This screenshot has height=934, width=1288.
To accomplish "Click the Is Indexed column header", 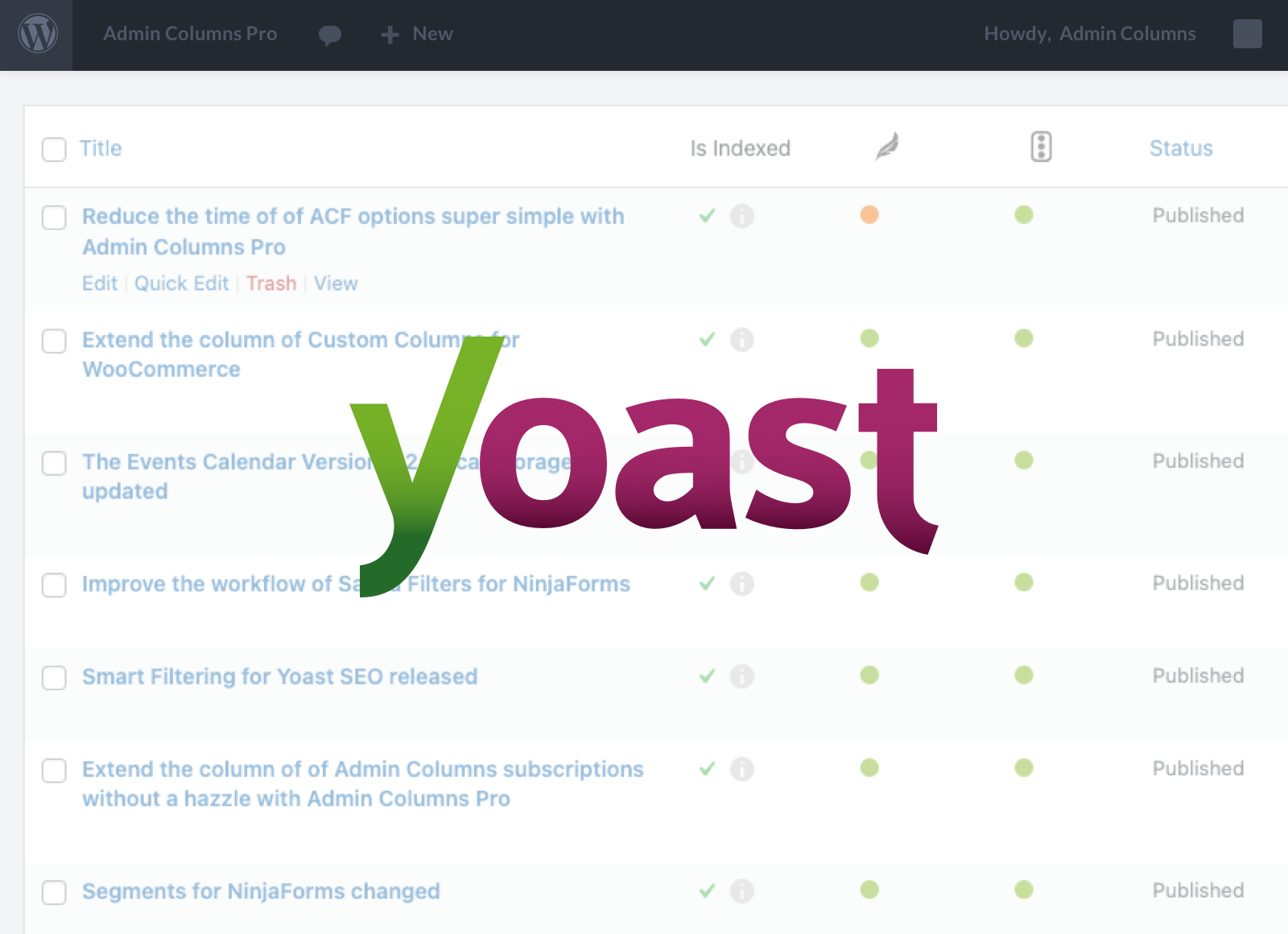I will pos(741,148).
